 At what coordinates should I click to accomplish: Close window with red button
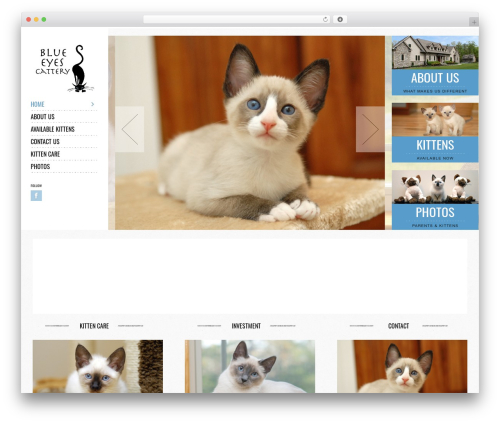coord(29,20)
